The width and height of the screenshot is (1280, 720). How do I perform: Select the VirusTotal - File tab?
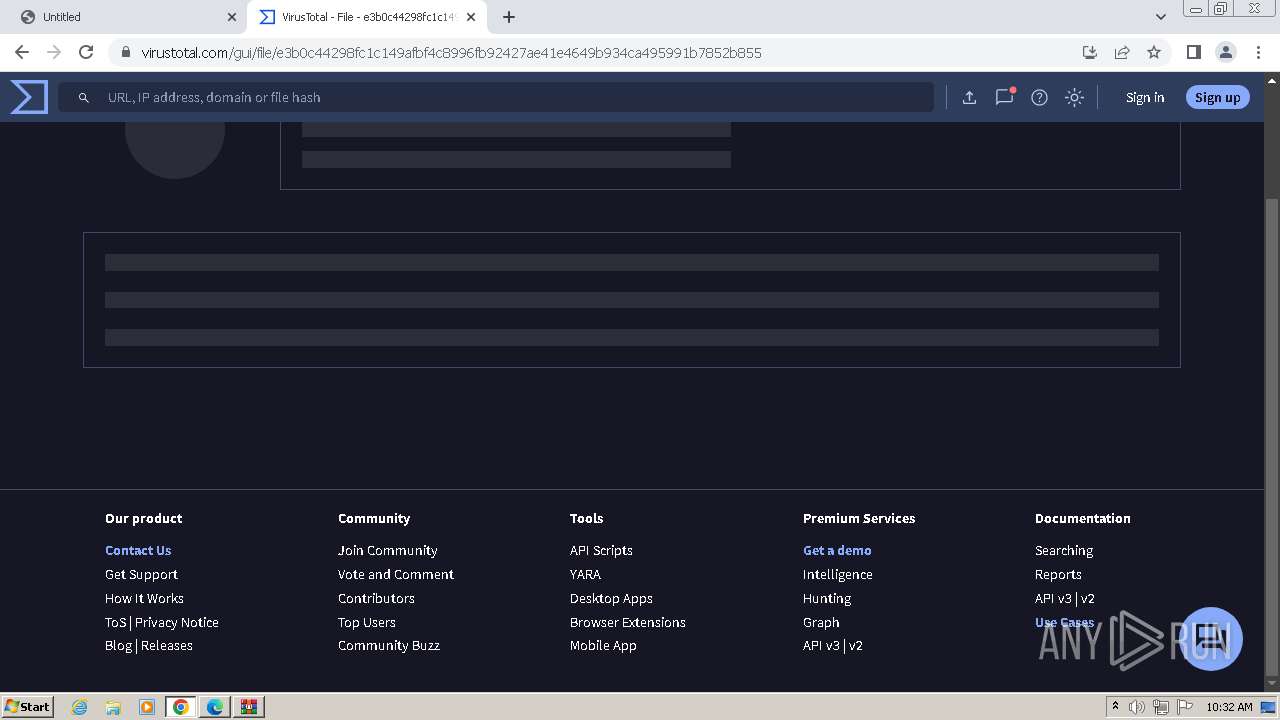click(366, 17)
